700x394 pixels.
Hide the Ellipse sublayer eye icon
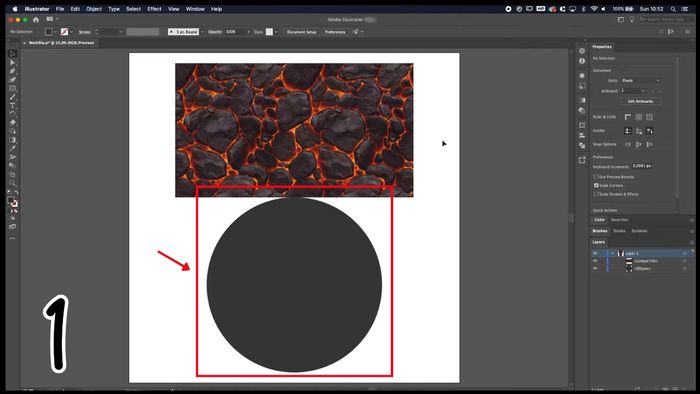coord(595,269)
